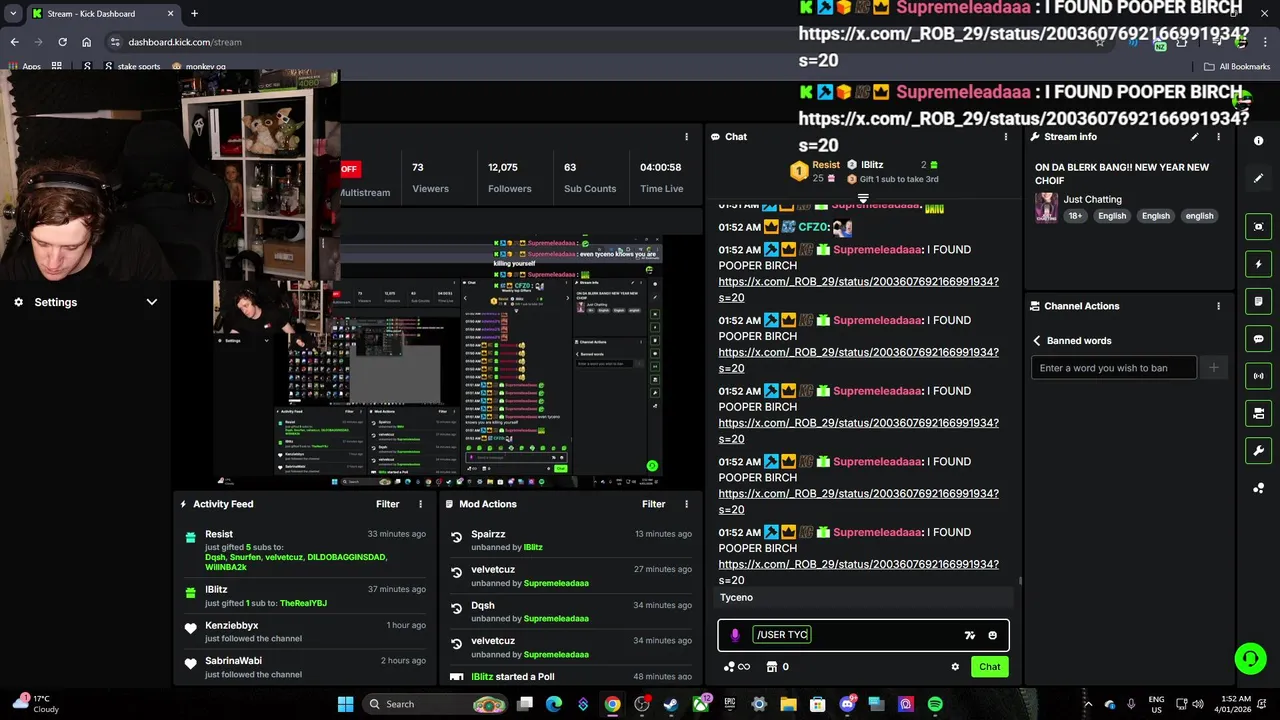Open the chat bubble icon in right sidebar
1280x720 pixels.
point(1259,339)
